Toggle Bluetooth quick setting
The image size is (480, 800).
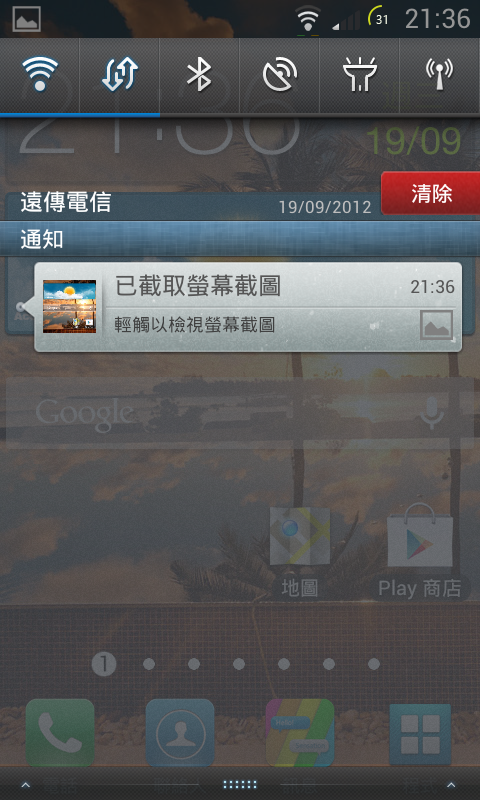(x=199, y=75)
